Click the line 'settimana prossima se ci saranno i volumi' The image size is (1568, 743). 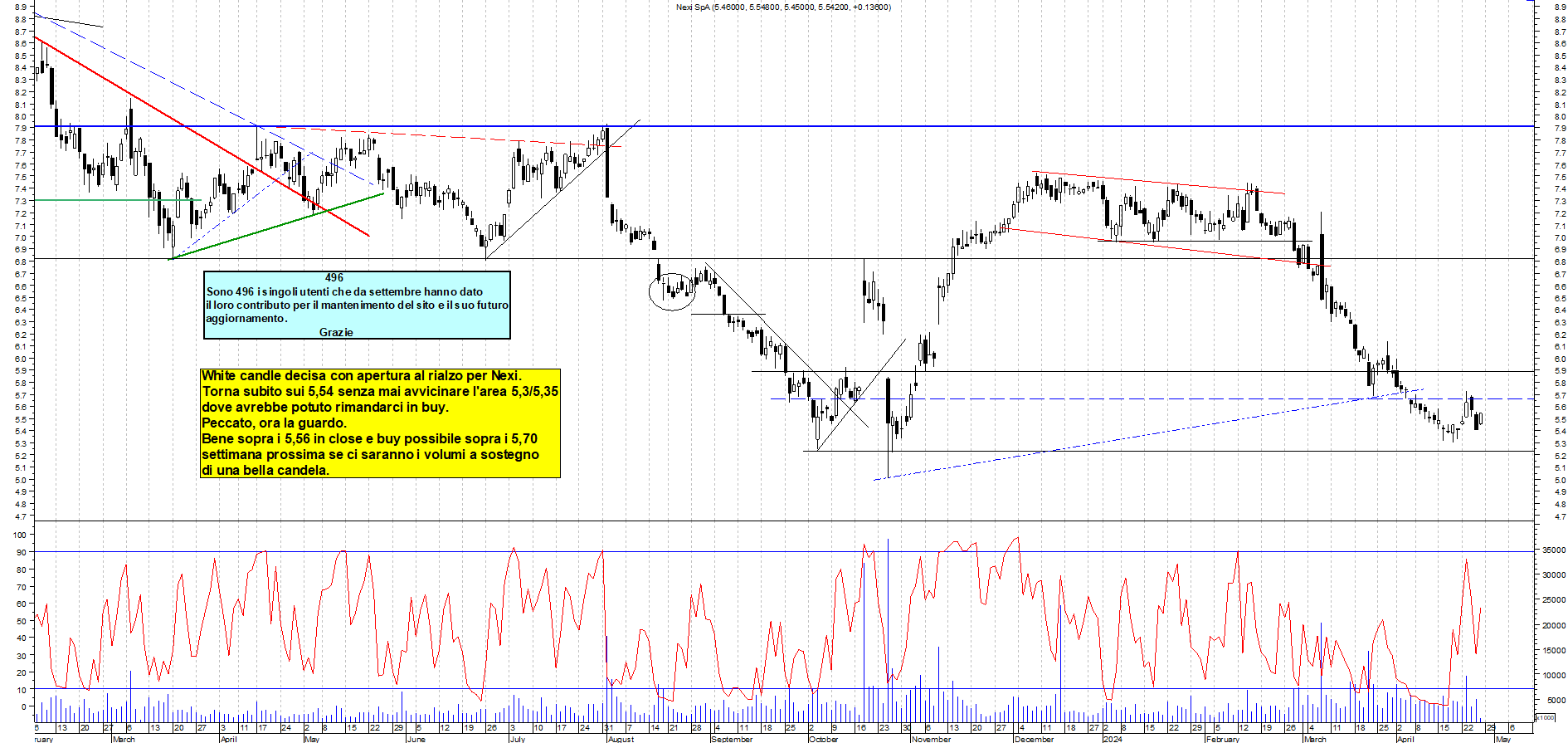370,455
